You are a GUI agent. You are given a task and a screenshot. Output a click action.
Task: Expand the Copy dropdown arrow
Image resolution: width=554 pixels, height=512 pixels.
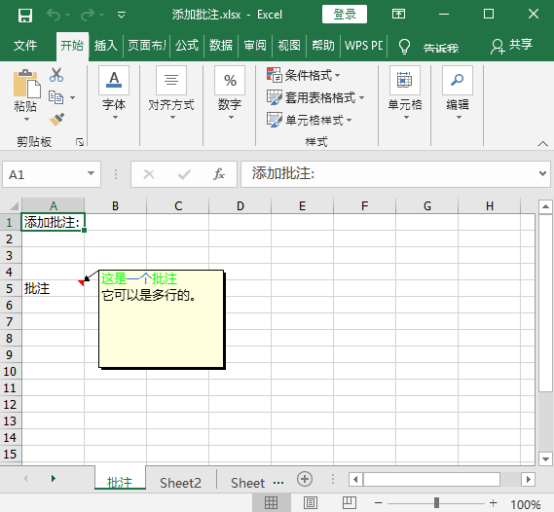(x=72, y=98)
